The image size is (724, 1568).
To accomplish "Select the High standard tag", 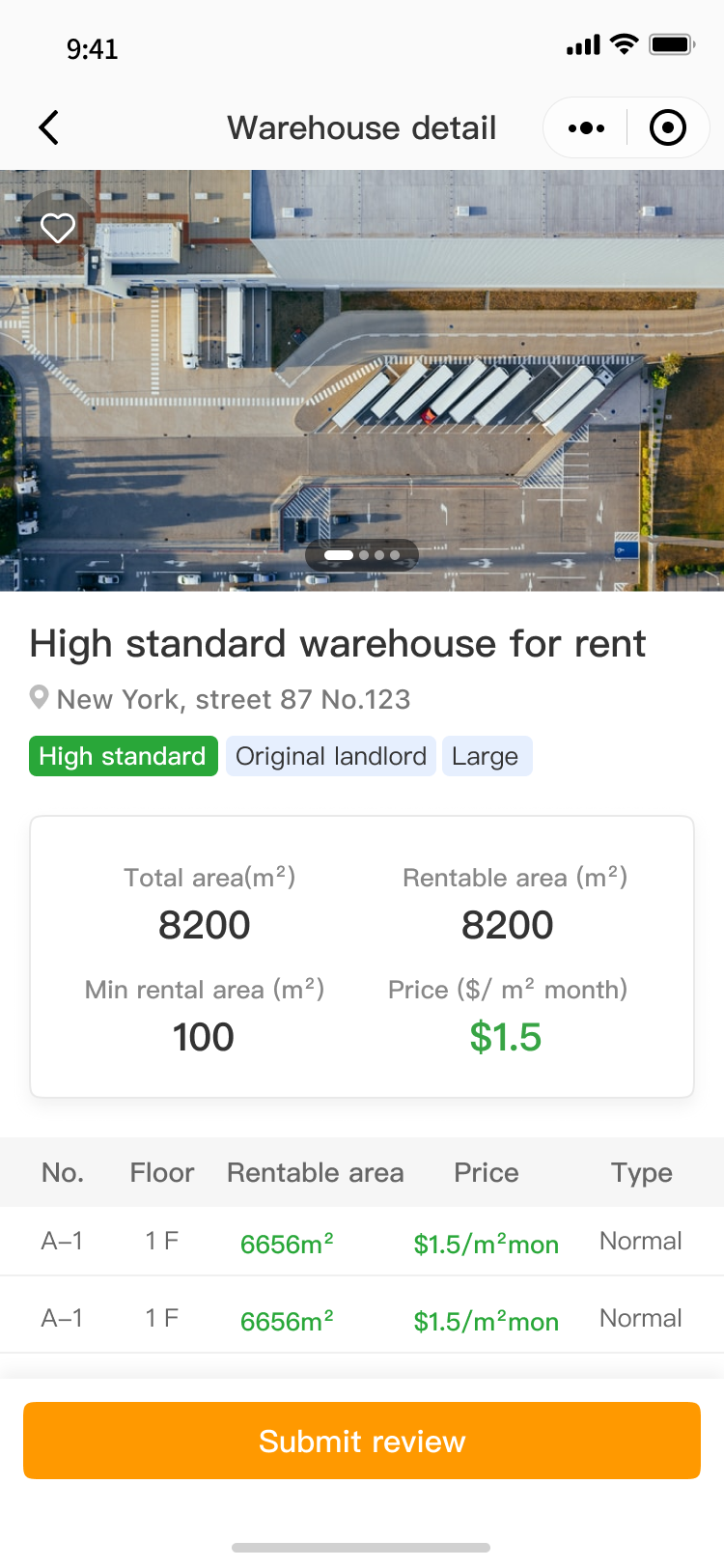I will pos(123,756).
